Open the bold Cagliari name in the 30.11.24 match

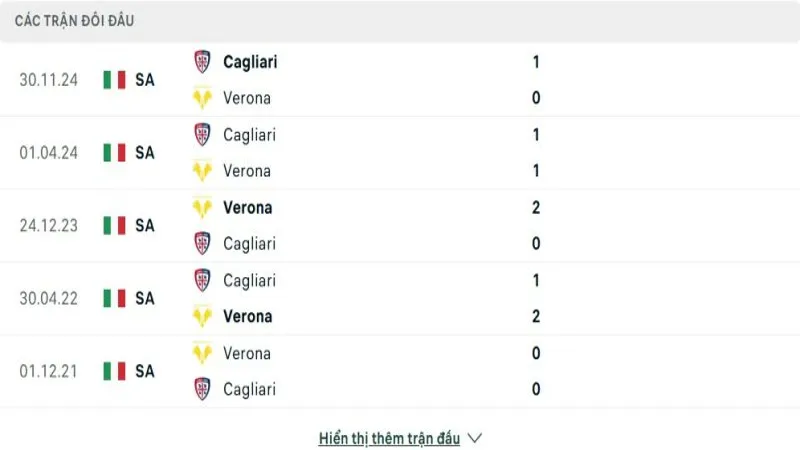pos(250,62)
